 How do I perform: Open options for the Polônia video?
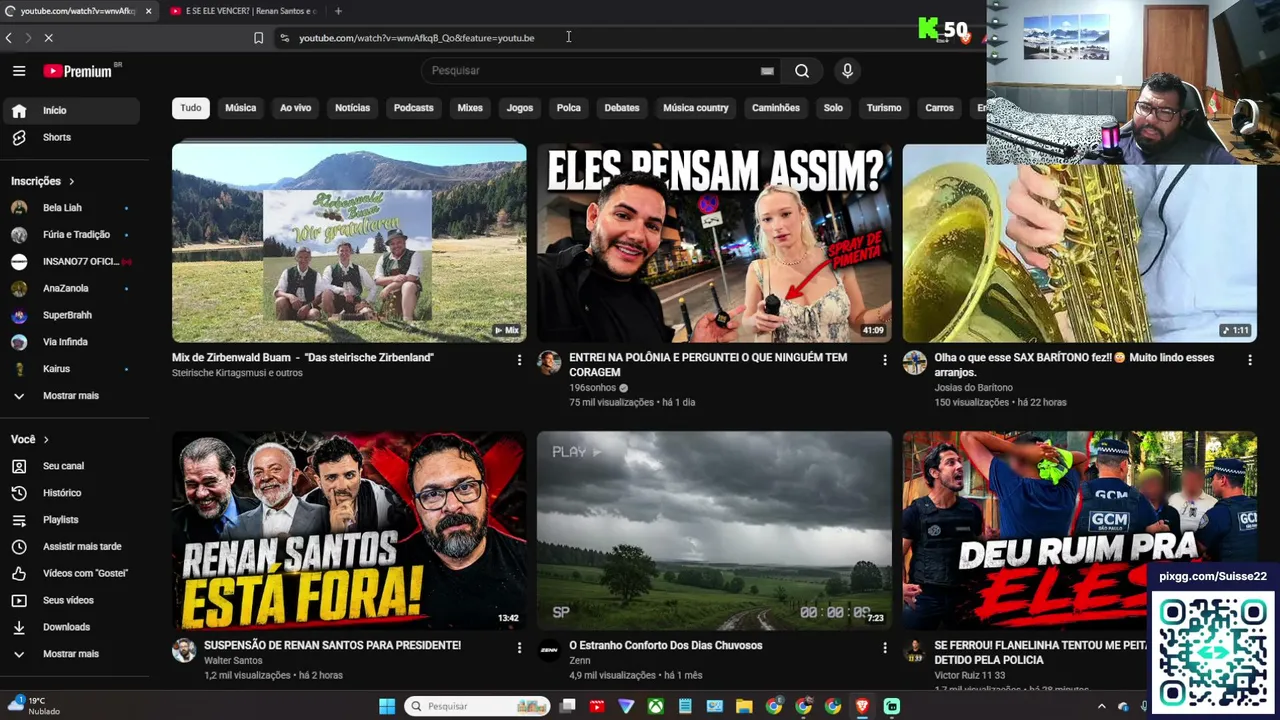click(884, 359)
